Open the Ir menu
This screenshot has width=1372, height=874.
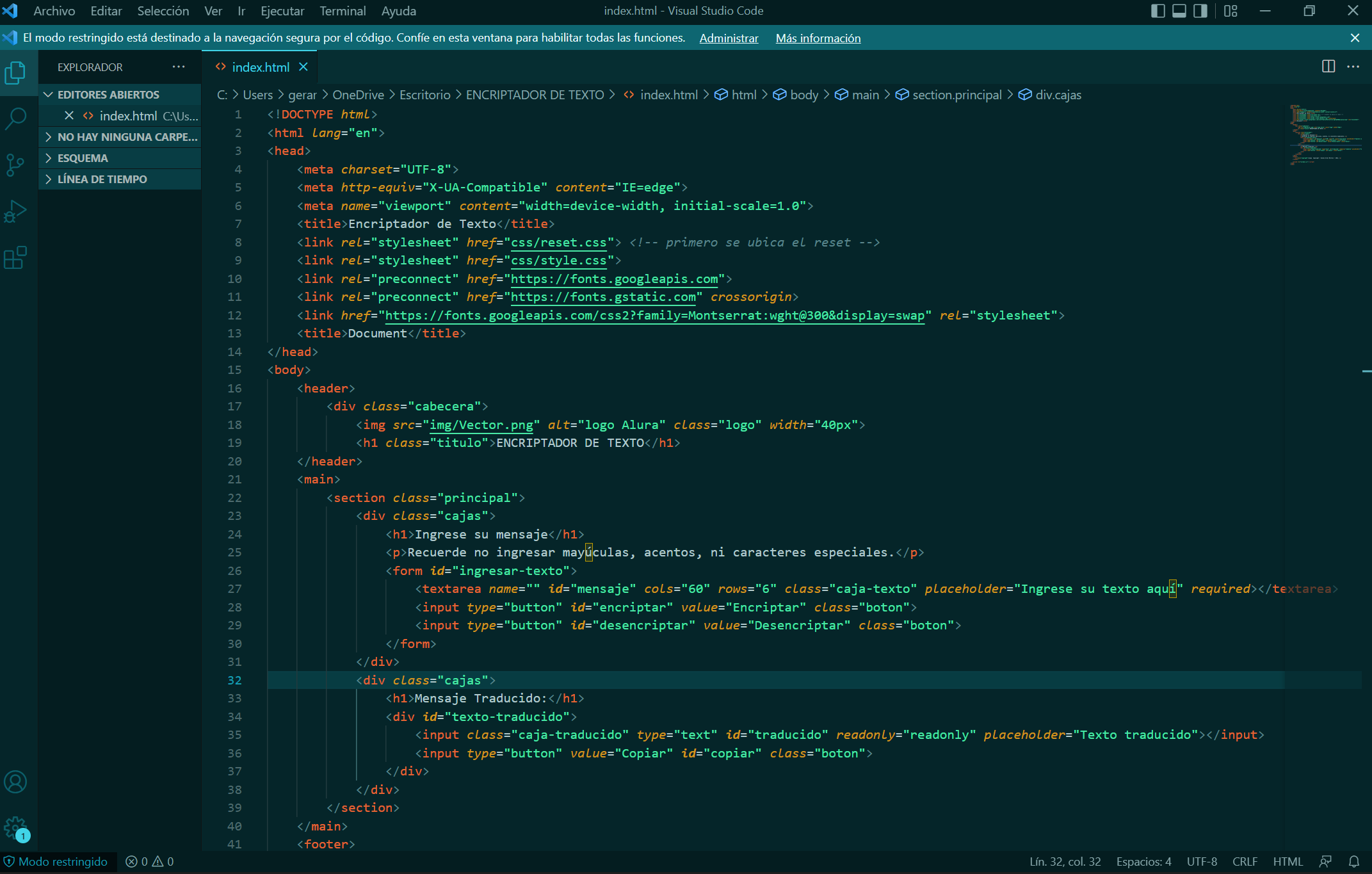click(241, 11)
